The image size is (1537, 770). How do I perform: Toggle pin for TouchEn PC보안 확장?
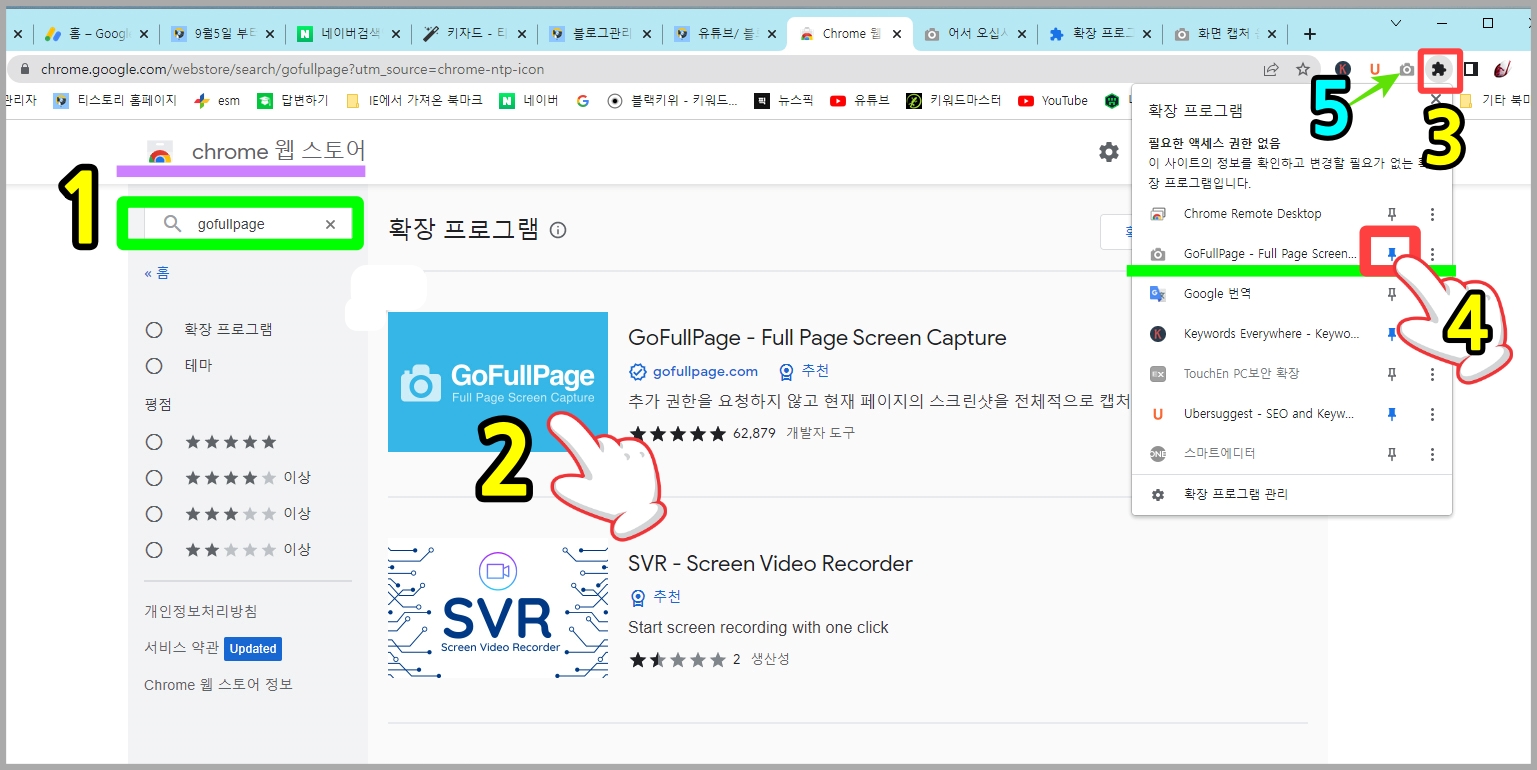pyautogui.click(x=1391, y=374)
